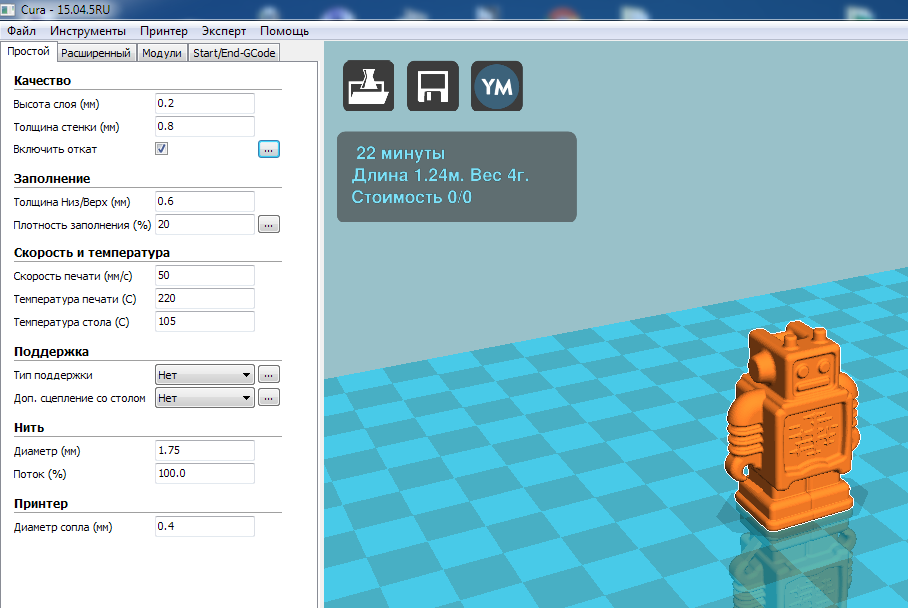Click the Высота слоя input field

click(x=205, y=104)
